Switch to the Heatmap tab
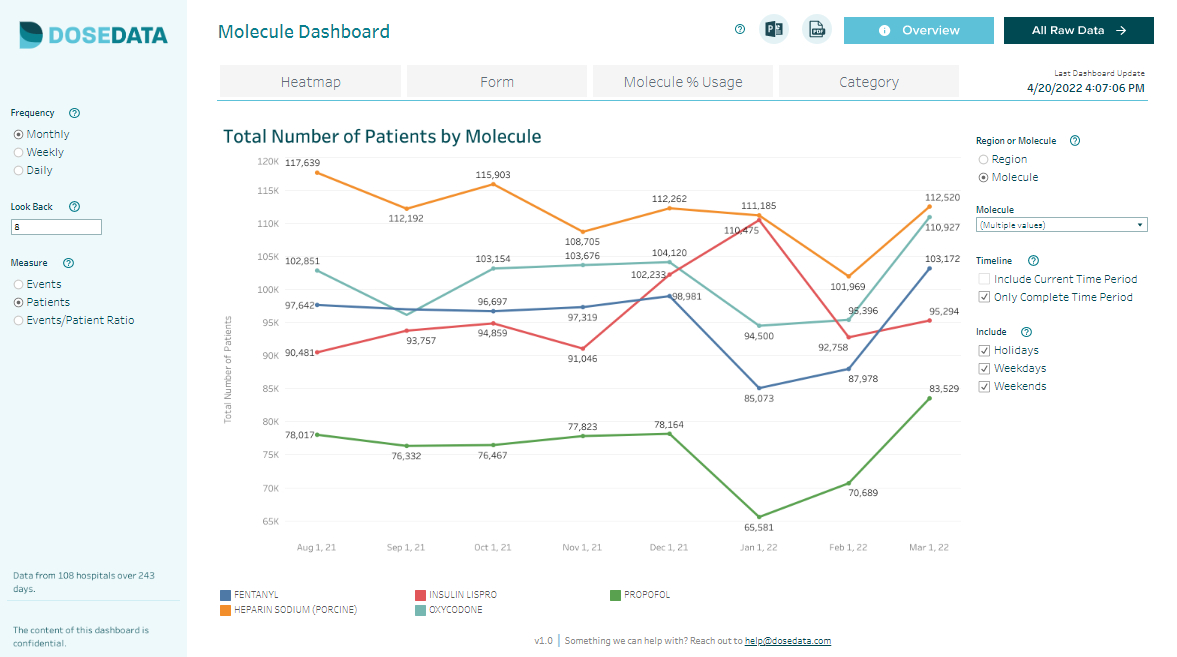This screenshot has width=1177, height=657. (310, 82)
